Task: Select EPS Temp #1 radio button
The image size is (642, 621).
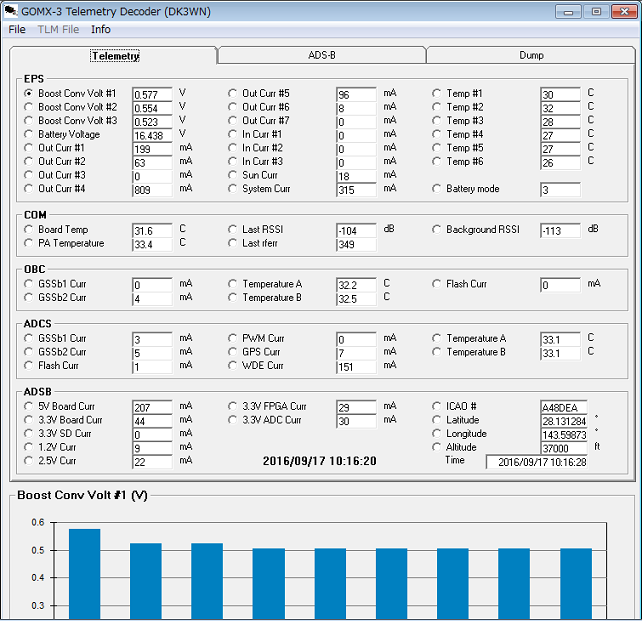Action: (x=436, y=93)
